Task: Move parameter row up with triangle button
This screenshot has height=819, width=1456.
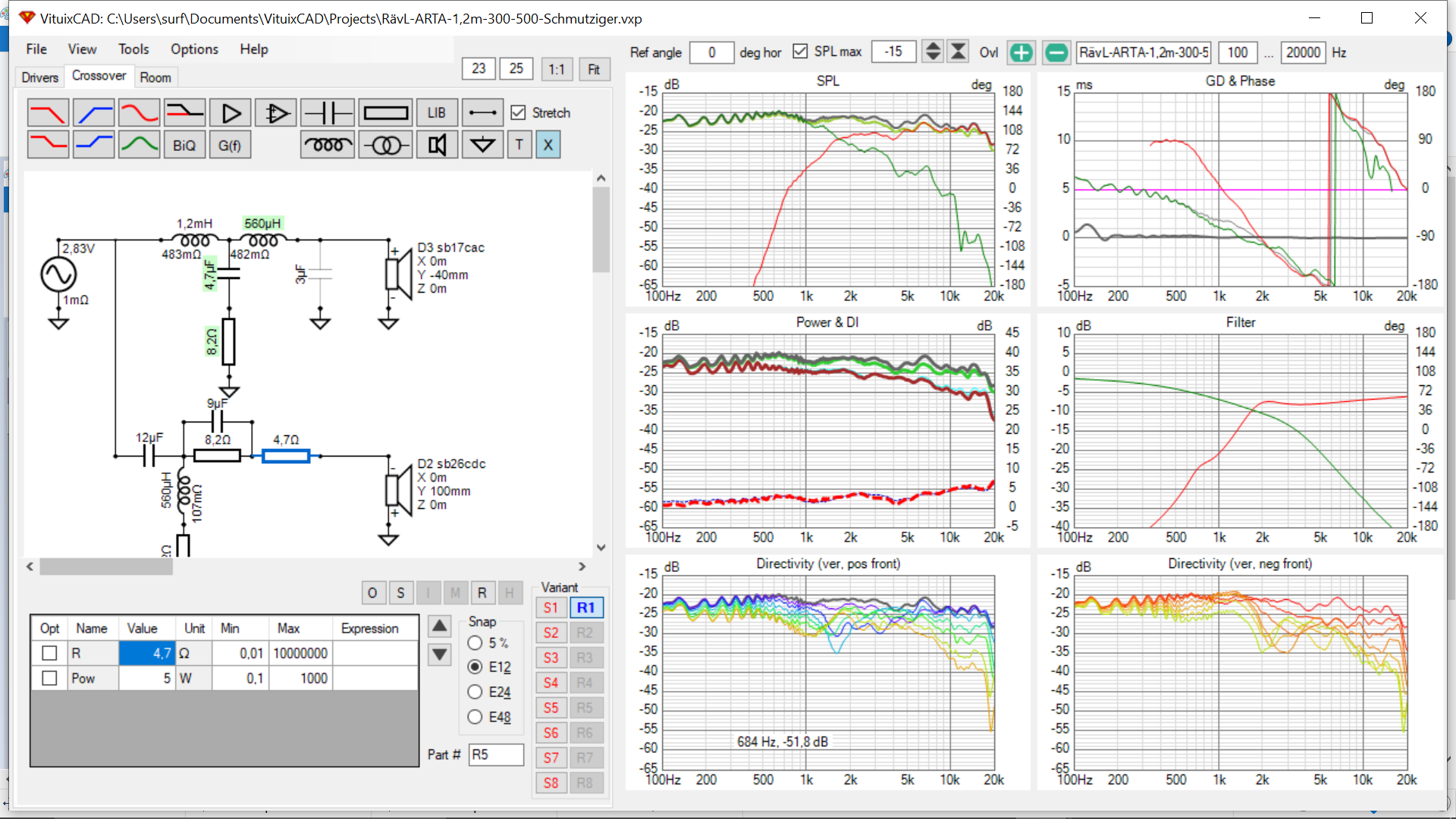Action: tap(440, 626)
